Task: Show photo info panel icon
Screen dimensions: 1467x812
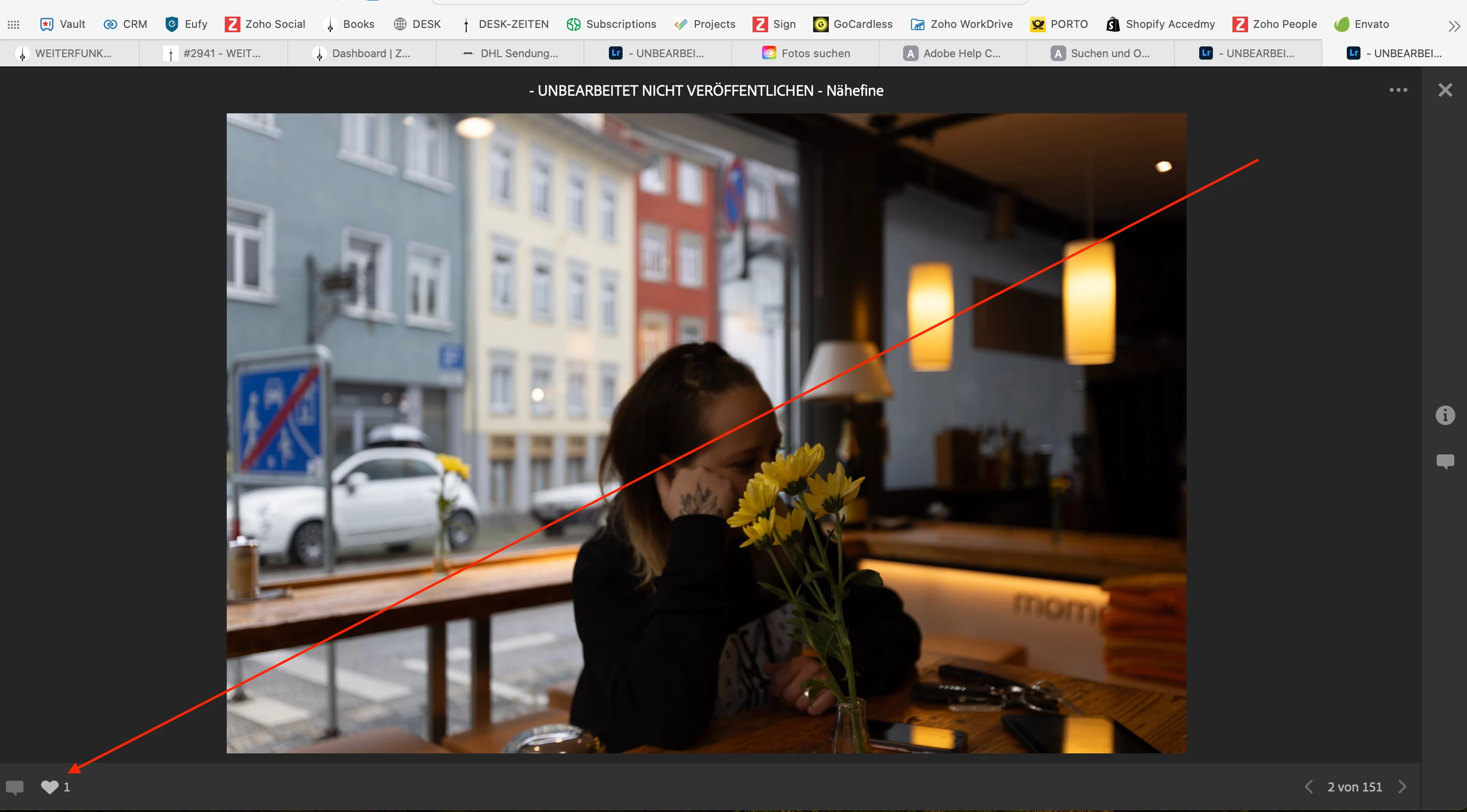Action: (1445, 415)
